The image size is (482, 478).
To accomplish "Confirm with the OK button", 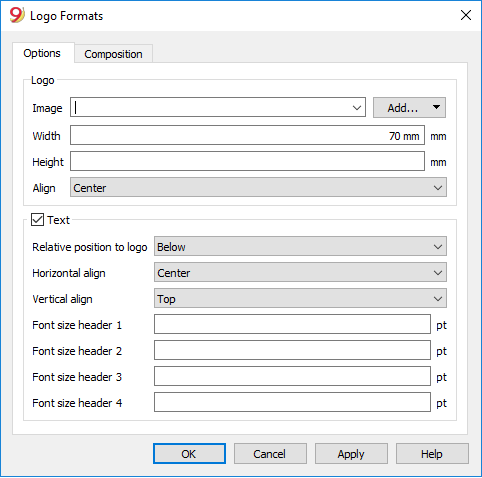I will [189, 454].
